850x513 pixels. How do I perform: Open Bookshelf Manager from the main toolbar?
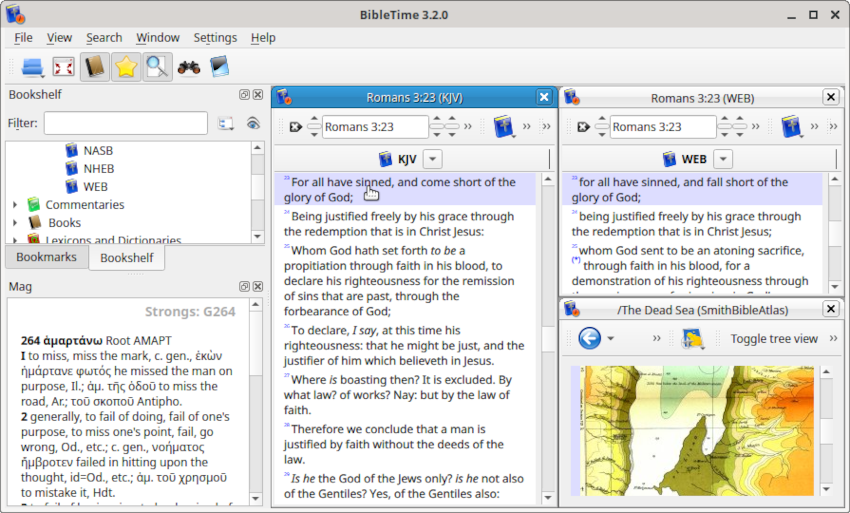pos(220,67)
